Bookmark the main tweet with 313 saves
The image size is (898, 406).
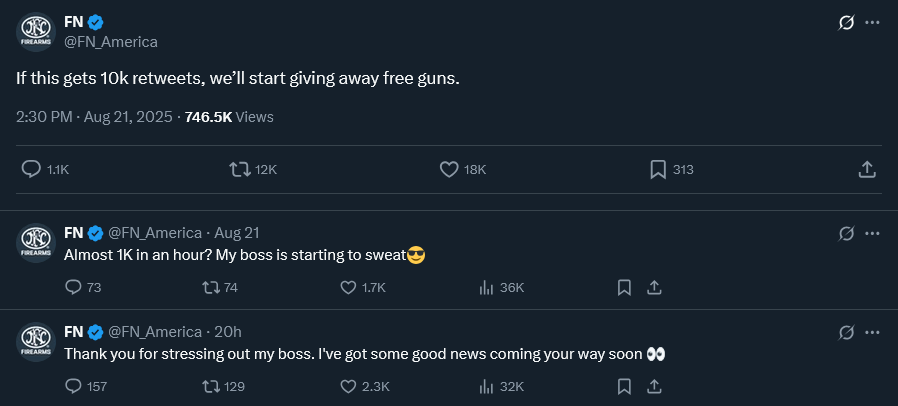click(658, 170)
